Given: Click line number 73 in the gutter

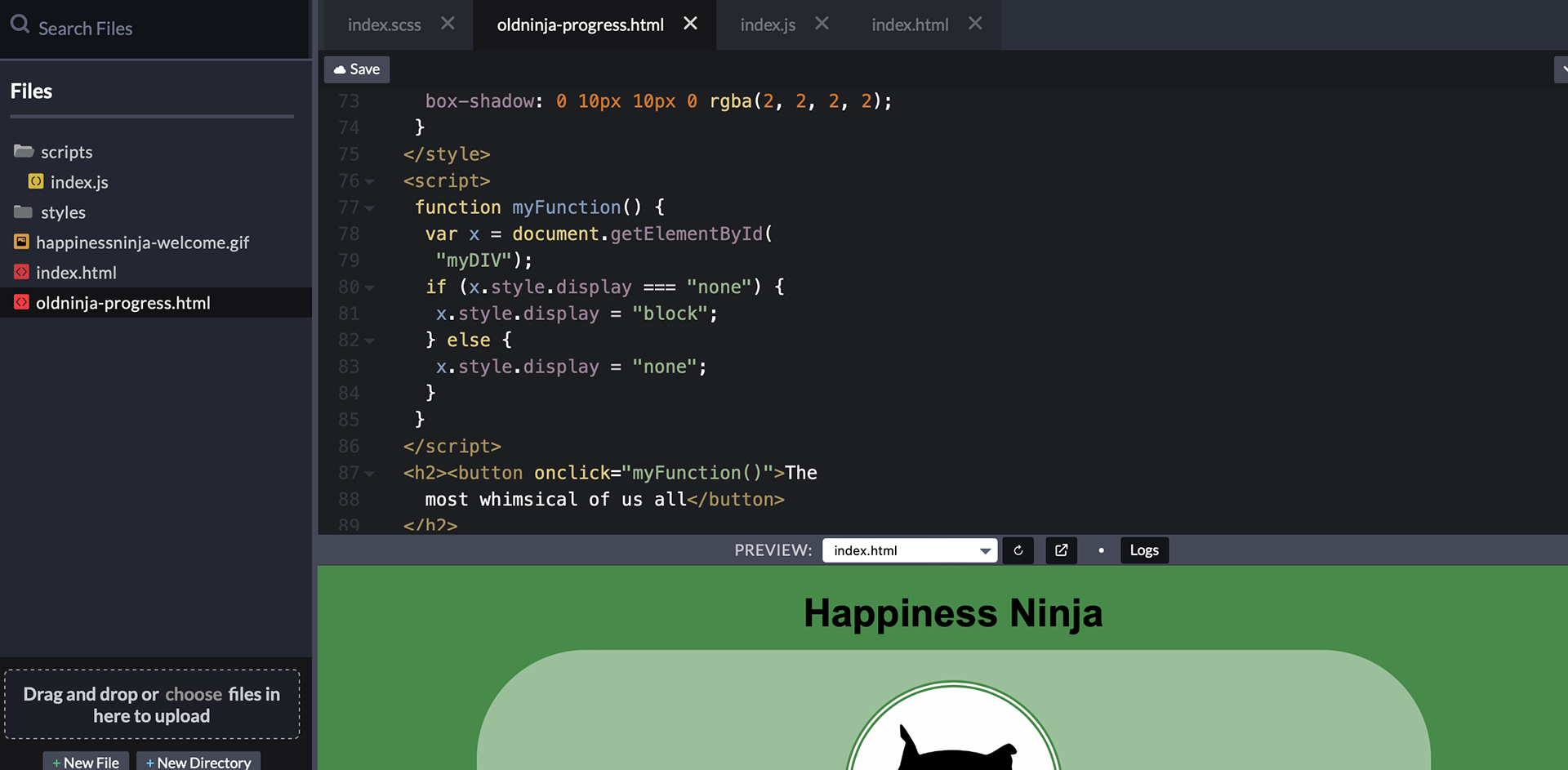Looking at the screenshot, I should (x=349, y=101).
